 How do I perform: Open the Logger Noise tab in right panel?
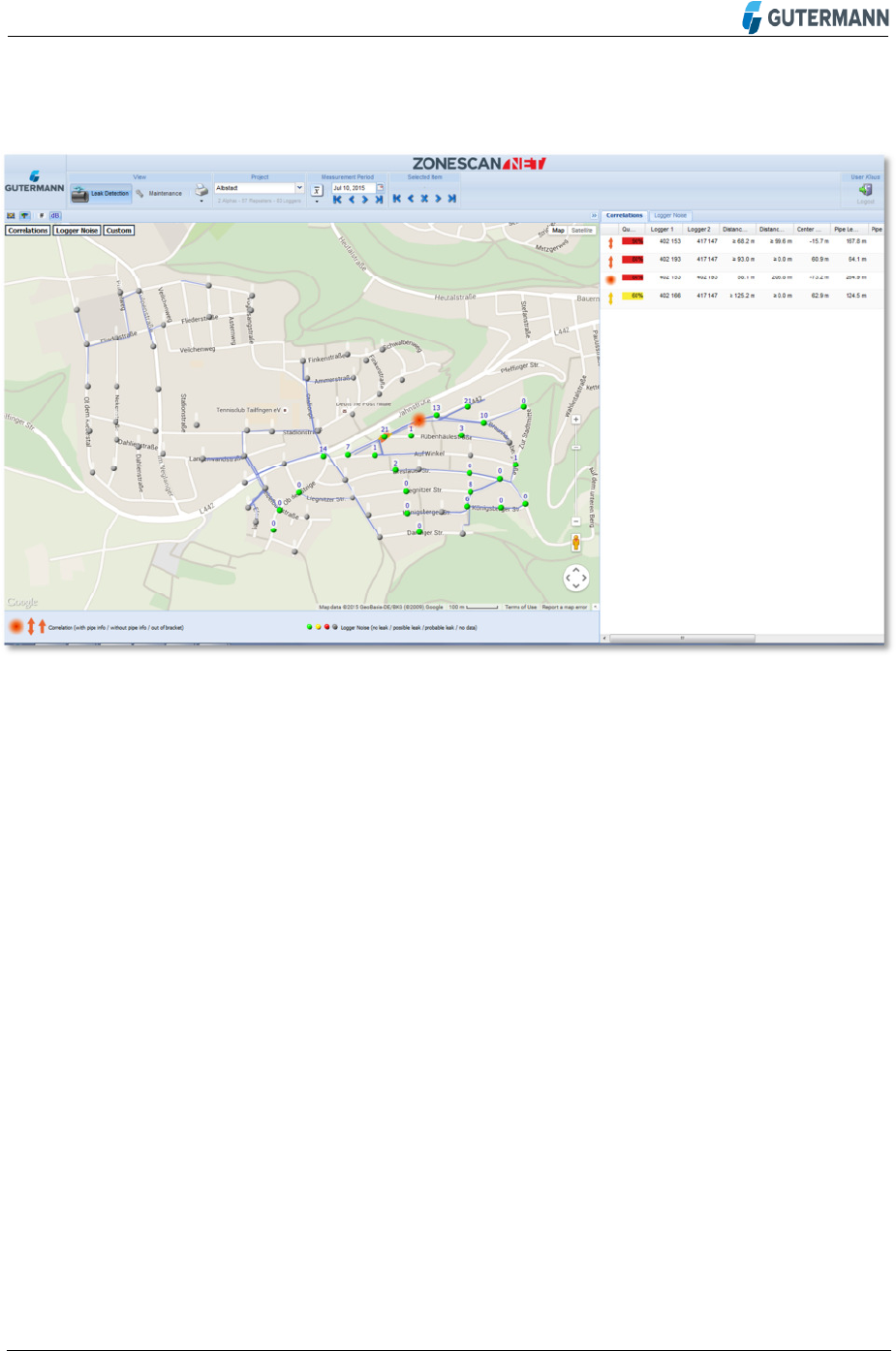pos(670,215)
